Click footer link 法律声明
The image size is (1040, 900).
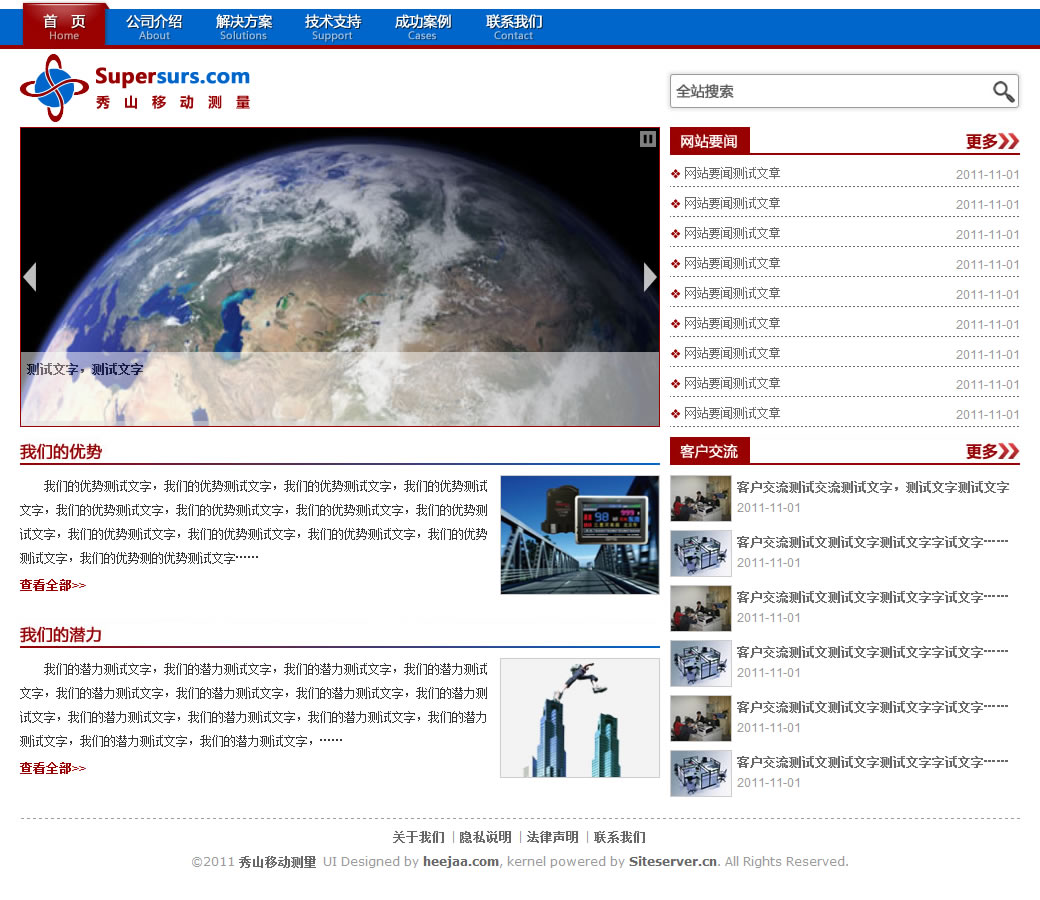[x=552, y=837]
